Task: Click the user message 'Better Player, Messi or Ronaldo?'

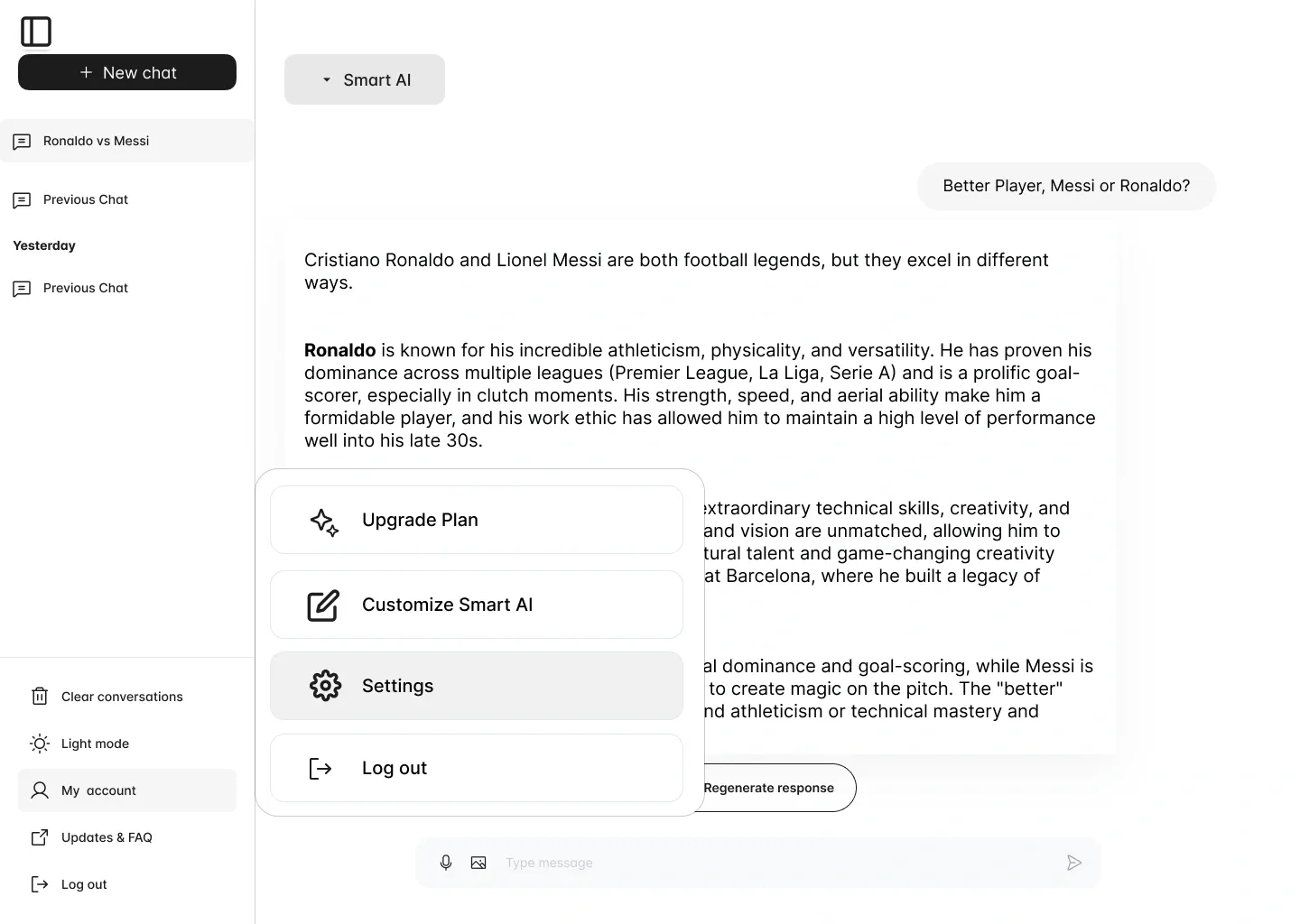Action: (1066, 186)
